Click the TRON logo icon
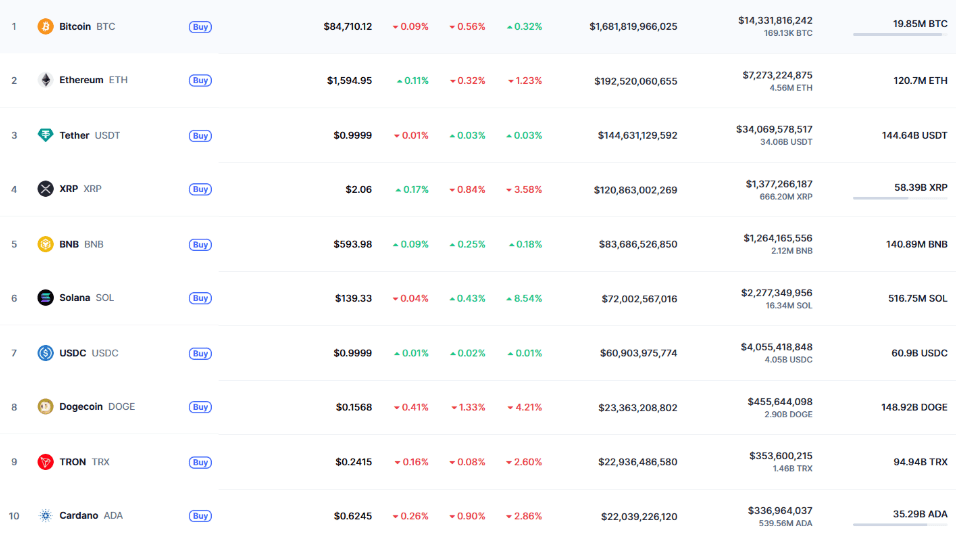956x538 pixels. click(45, 462)
